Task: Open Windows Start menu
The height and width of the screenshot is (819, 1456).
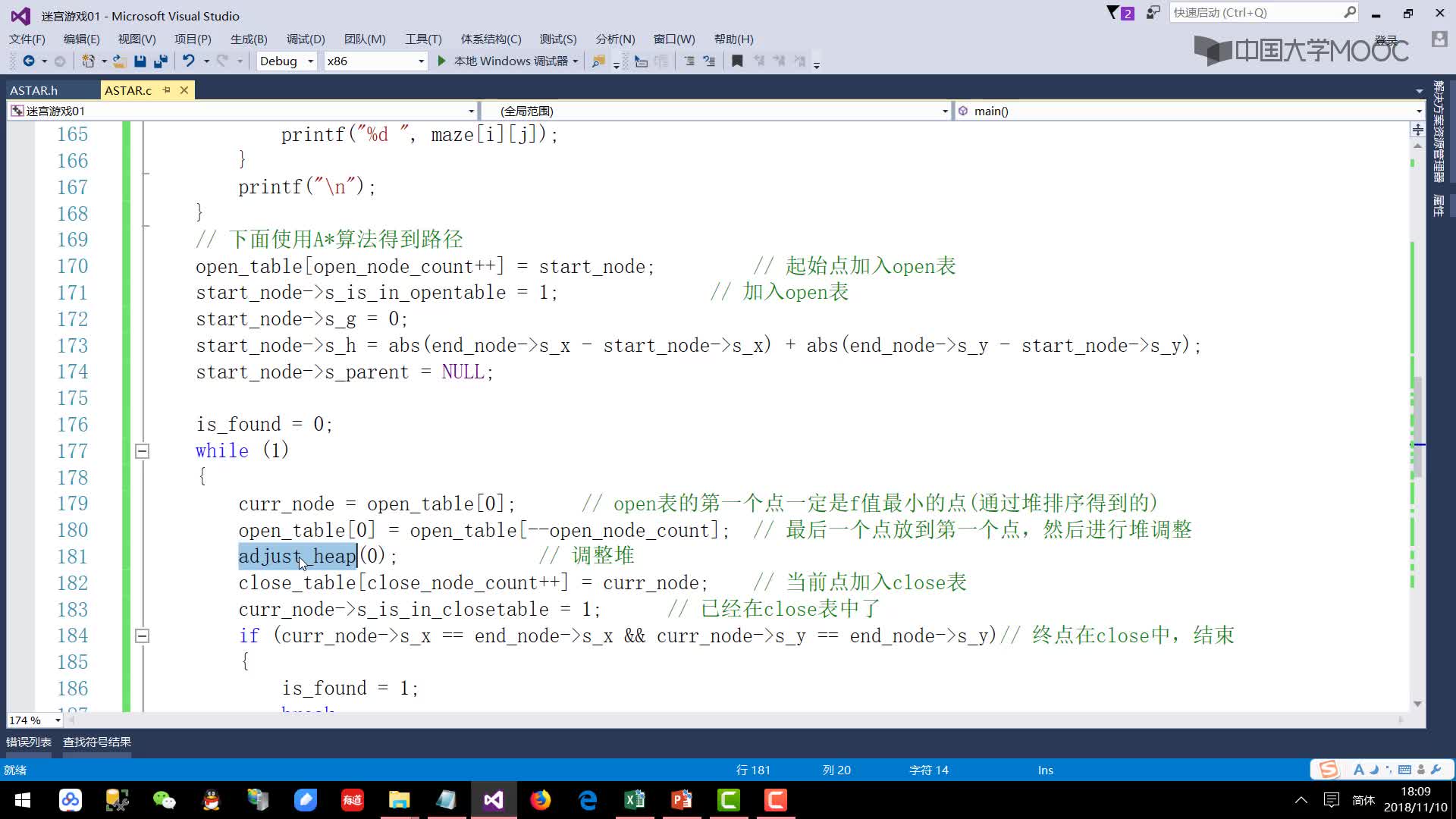Action: coord(23,800)
